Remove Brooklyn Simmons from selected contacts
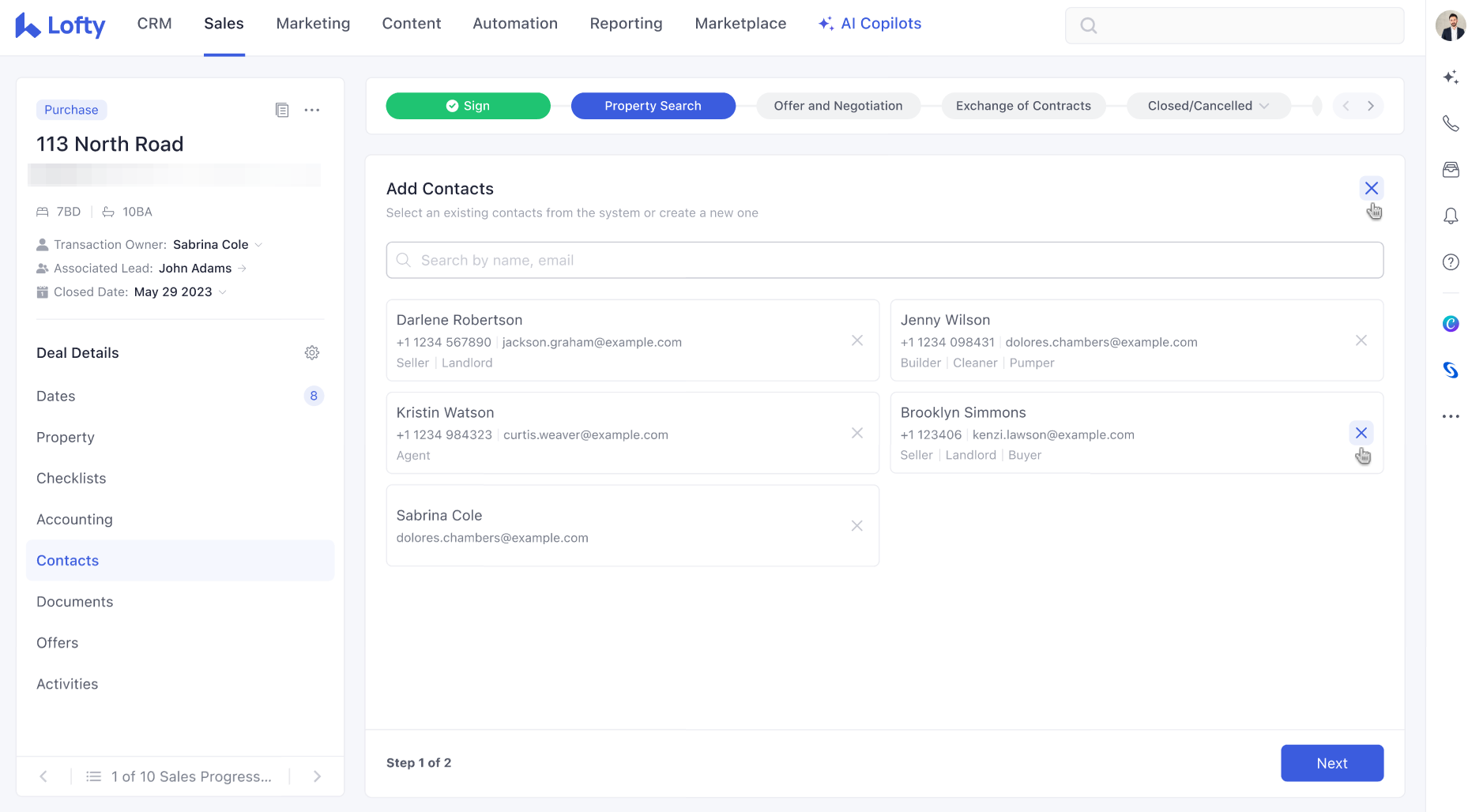 click(x=1361, y=433)
